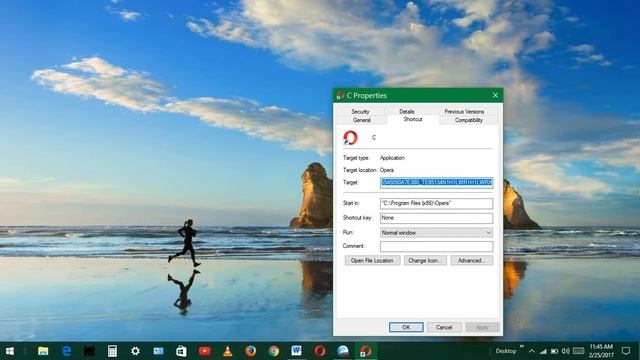Click the empty Comment field
This screenshot has height=360, width=640.
coord(436,246)
